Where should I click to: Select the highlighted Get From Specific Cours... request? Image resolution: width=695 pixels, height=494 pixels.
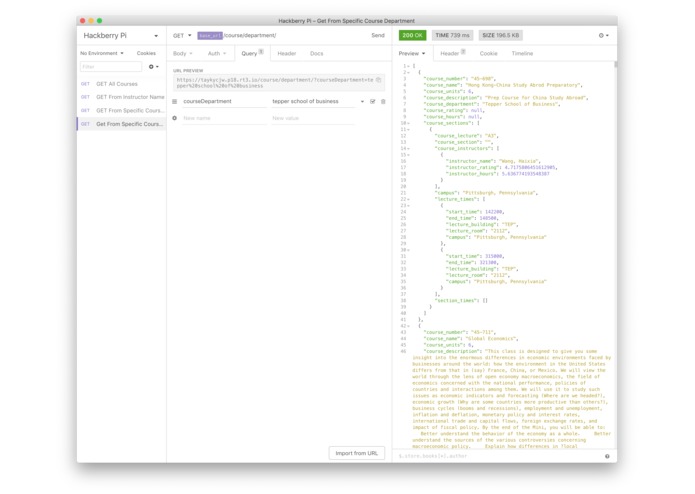(x=121, y=124)
